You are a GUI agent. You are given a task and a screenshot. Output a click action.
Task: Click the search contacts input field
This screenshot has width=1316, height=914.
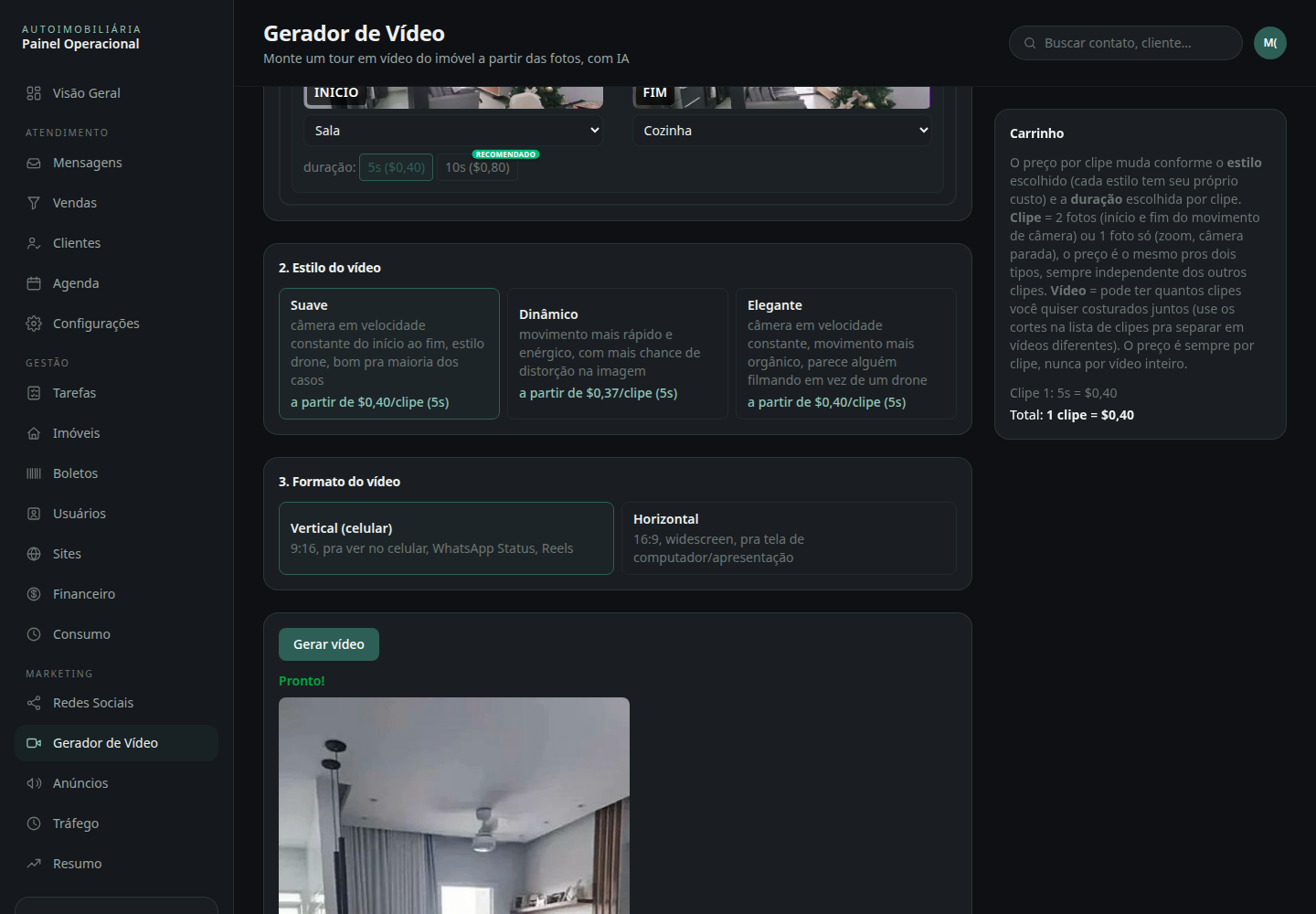(1126, 43)
